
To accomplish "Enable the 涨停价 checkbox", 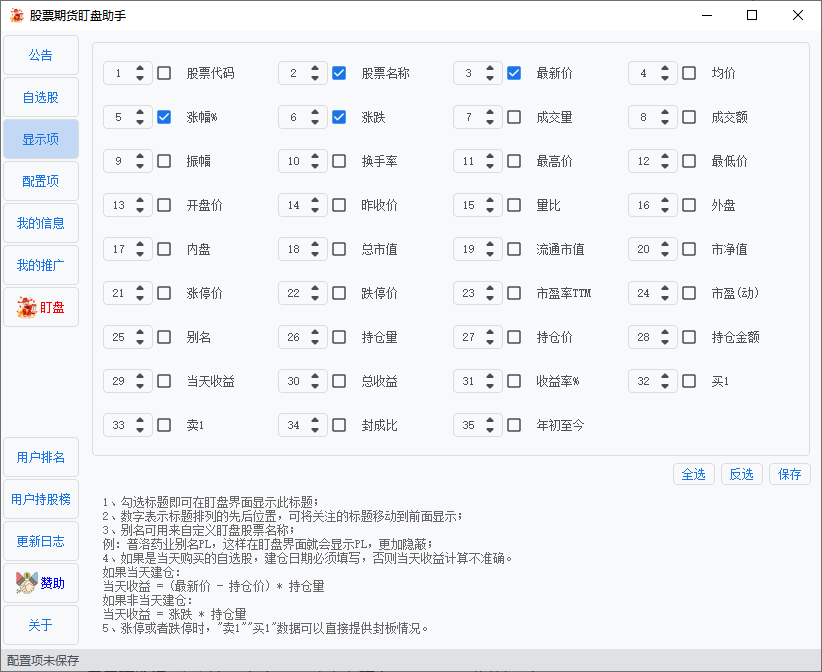I will tap(164, 293).
